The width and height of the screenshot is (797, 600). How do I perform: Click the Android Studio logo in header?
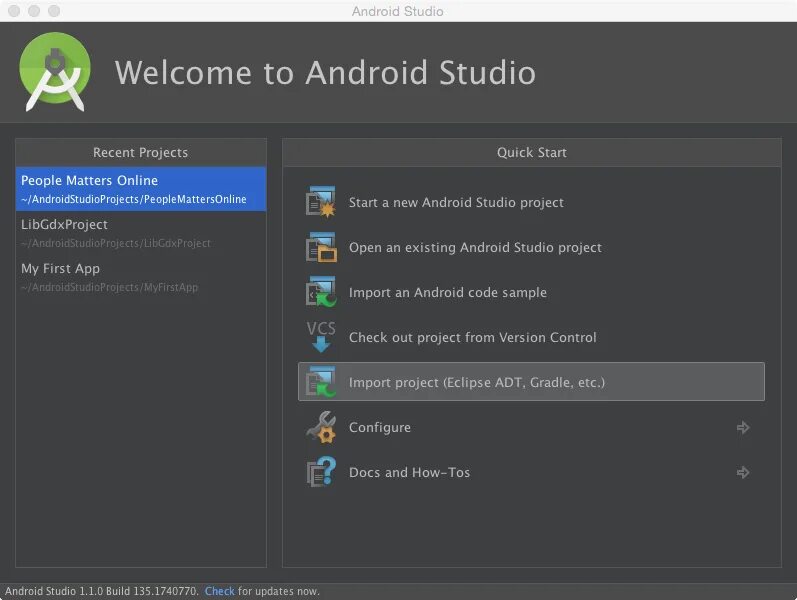click(55, 72)
